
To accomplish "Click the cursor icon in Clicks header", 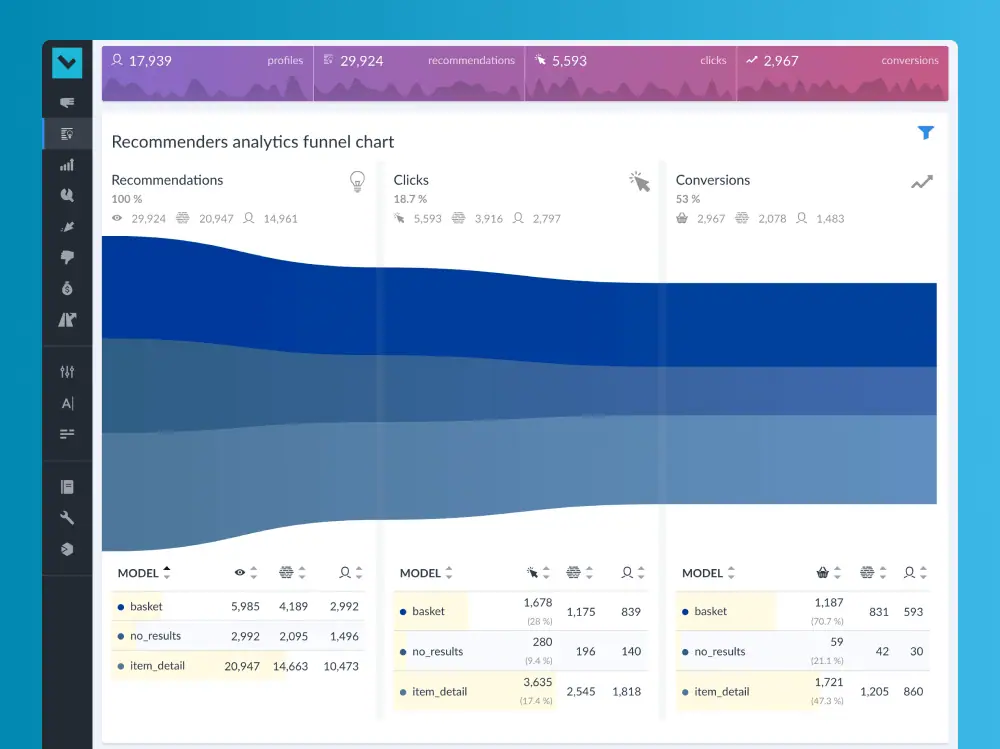I will 639,181.
